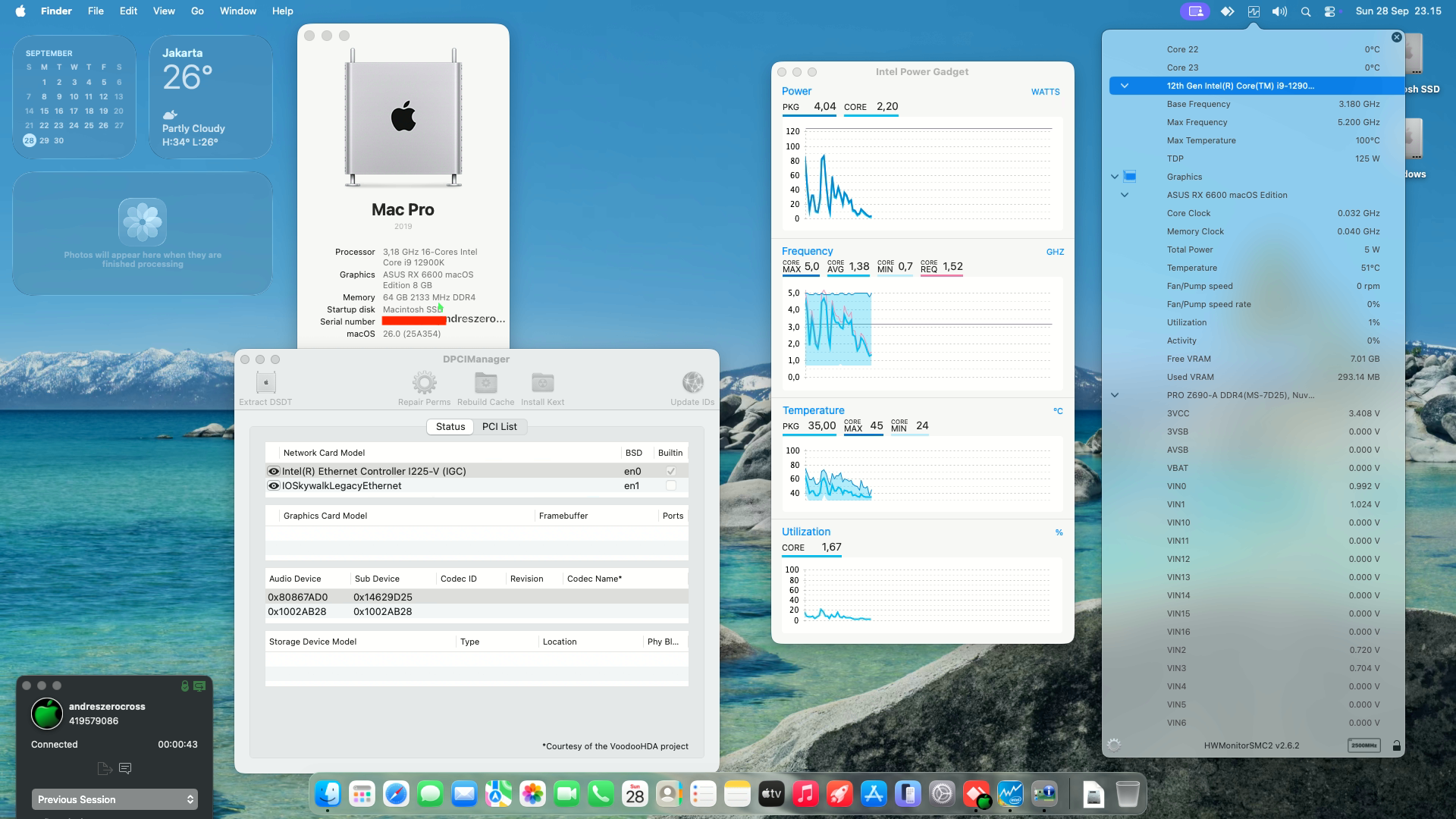
Task: Open Control Center from menu bar
Action: click(1329, 11)
